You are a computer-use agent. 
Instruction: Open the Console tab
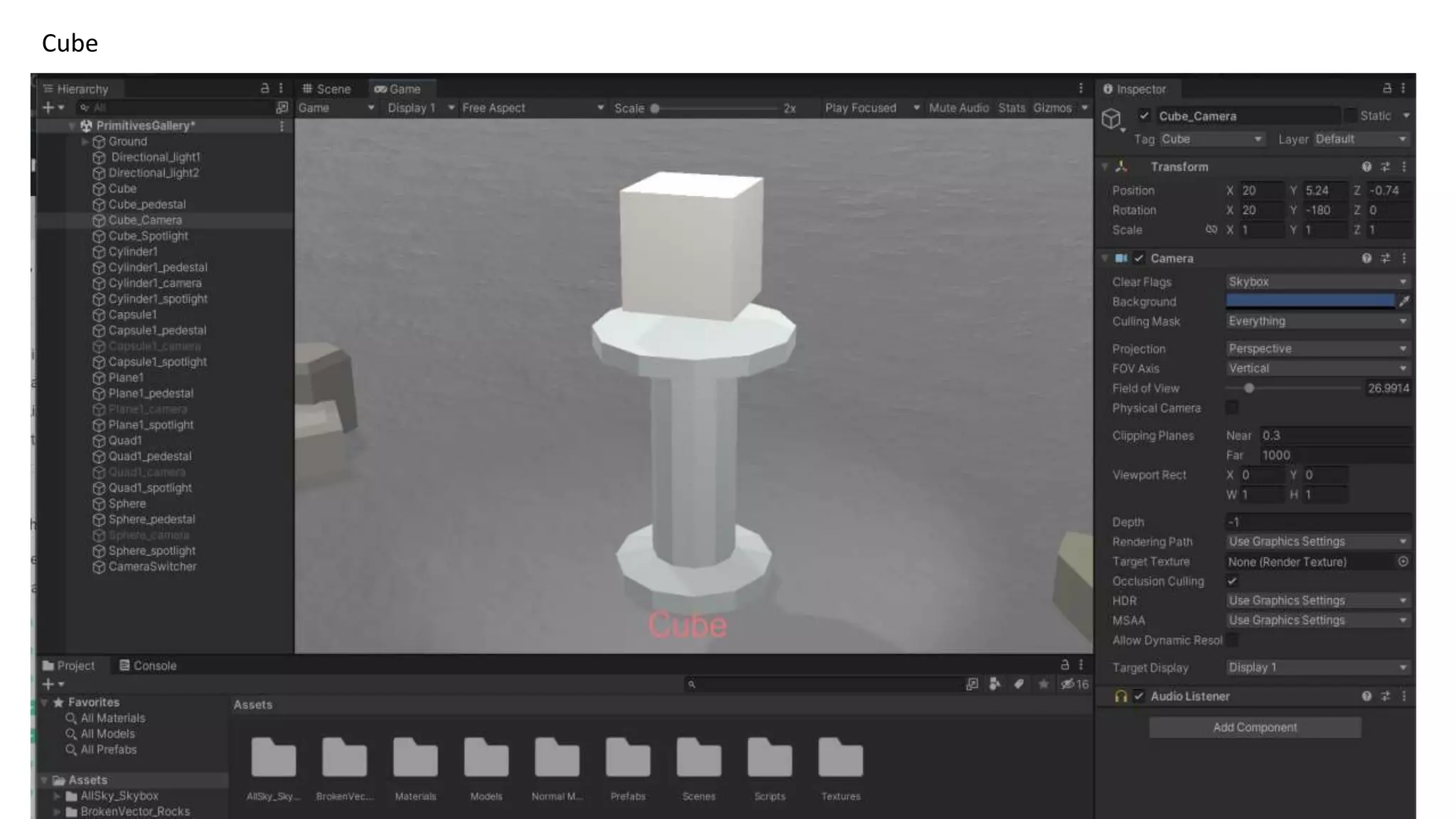coord(148,665)
